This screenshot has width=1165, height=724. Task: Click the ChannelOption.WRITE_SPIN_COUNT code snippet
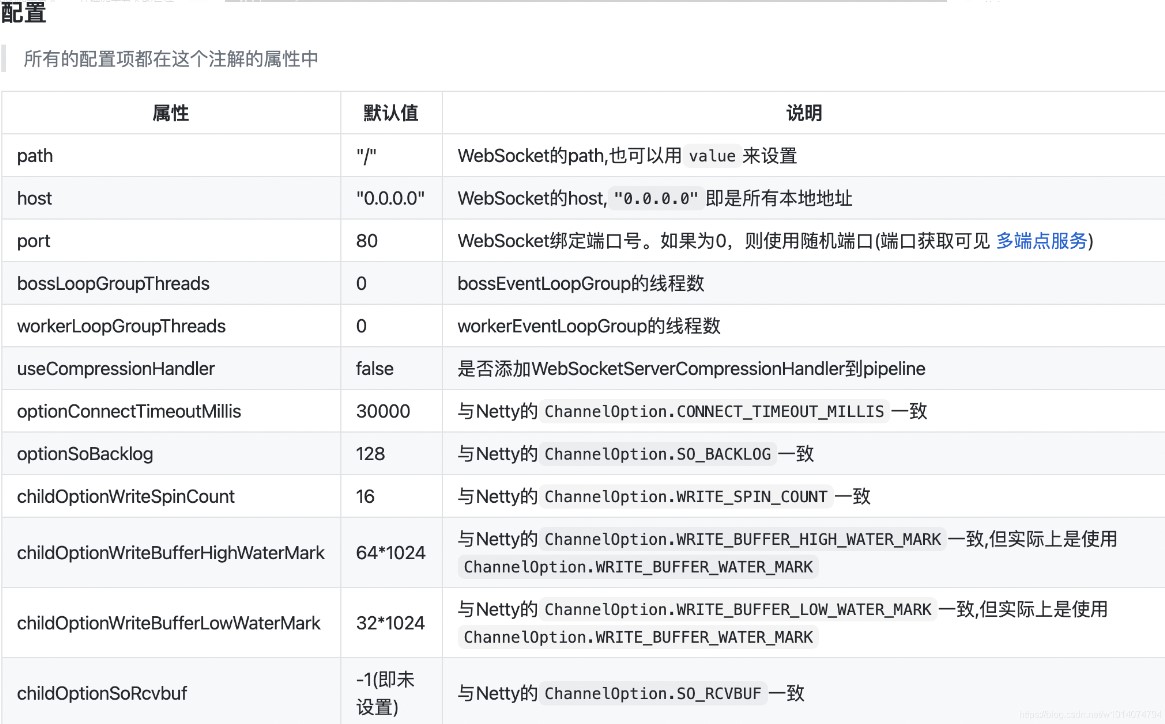click(686, 497)
